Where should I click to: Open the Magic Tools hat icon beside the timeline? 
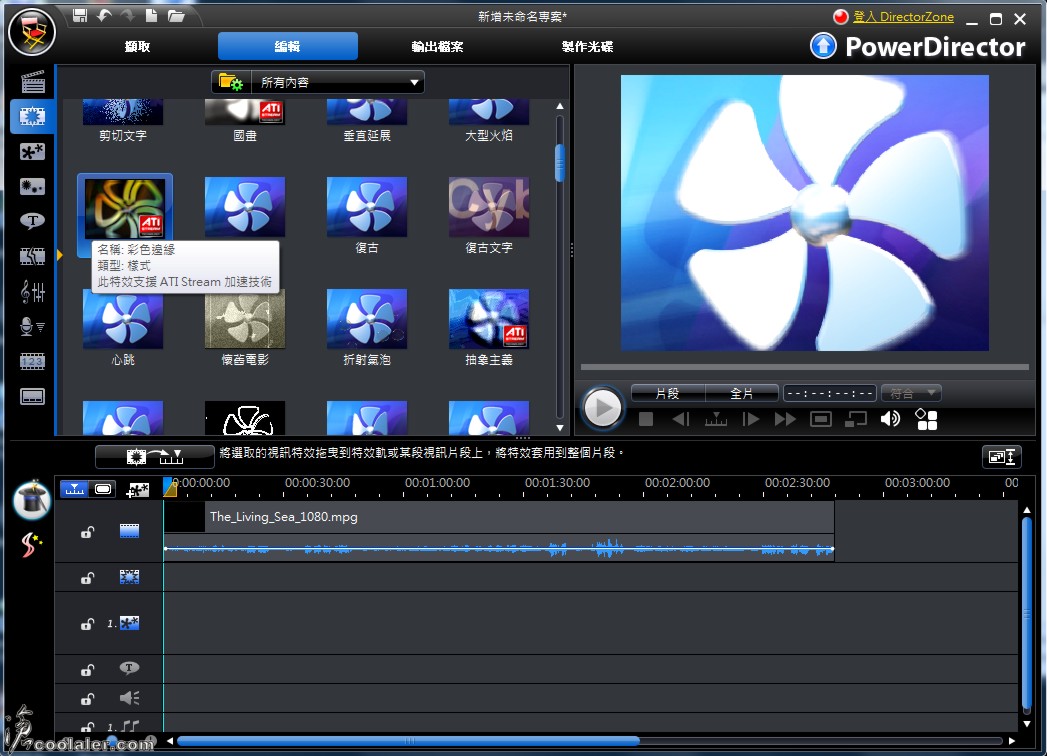coord(31,500)
